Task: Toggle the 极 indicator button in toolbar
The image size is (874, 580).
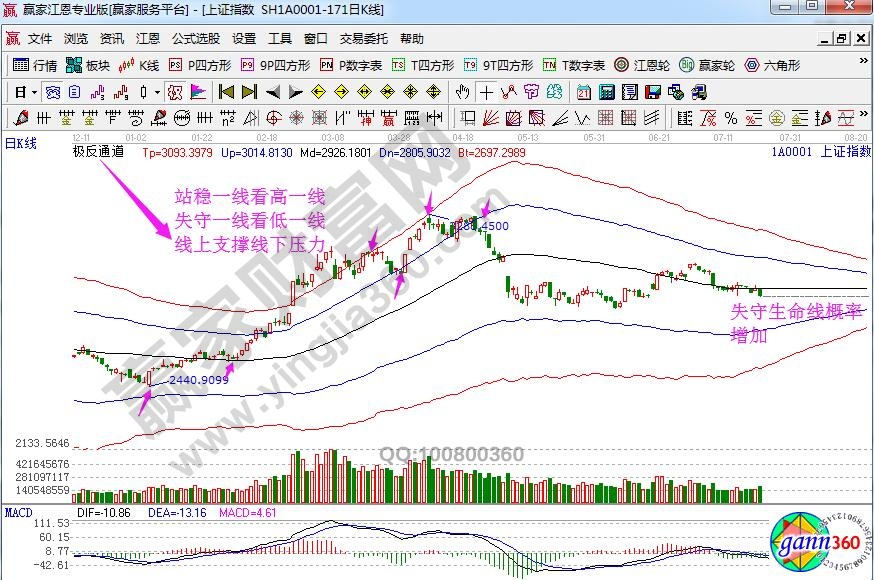Action: pos(174,92)
